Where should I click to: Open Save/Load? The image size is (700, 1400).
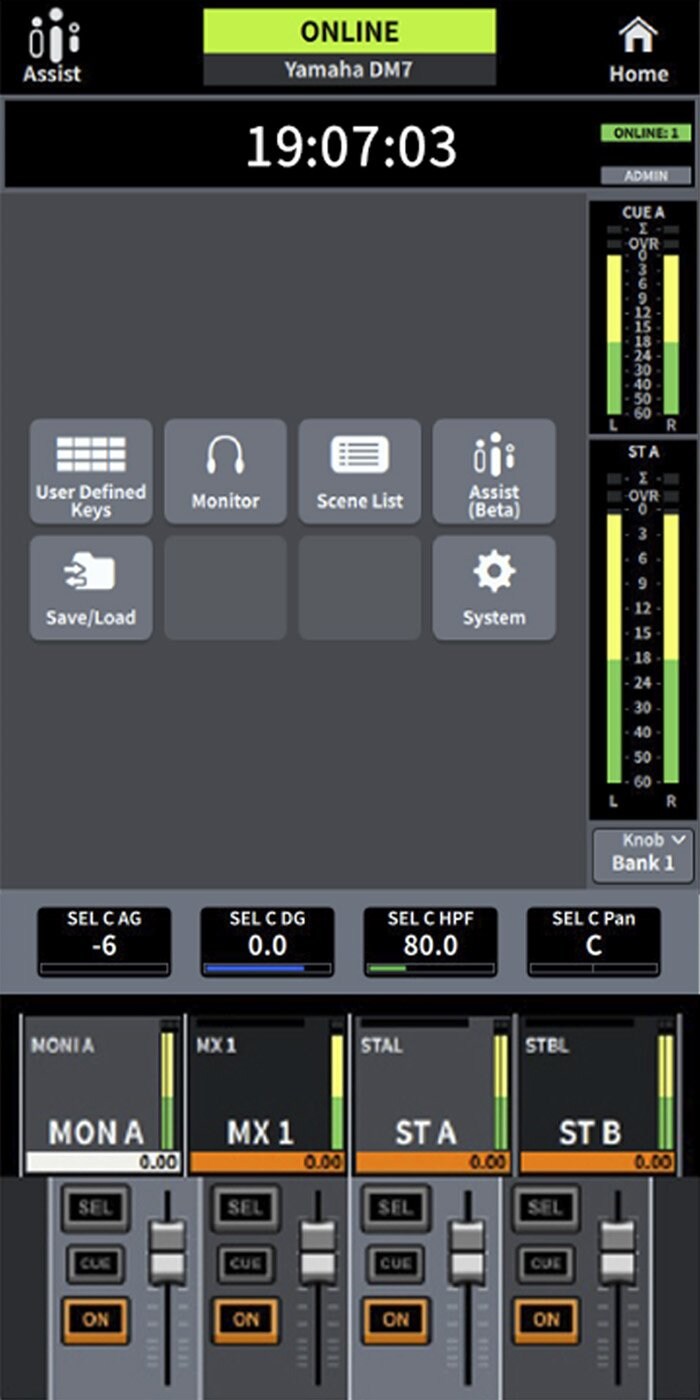click(x=91, y=588)
